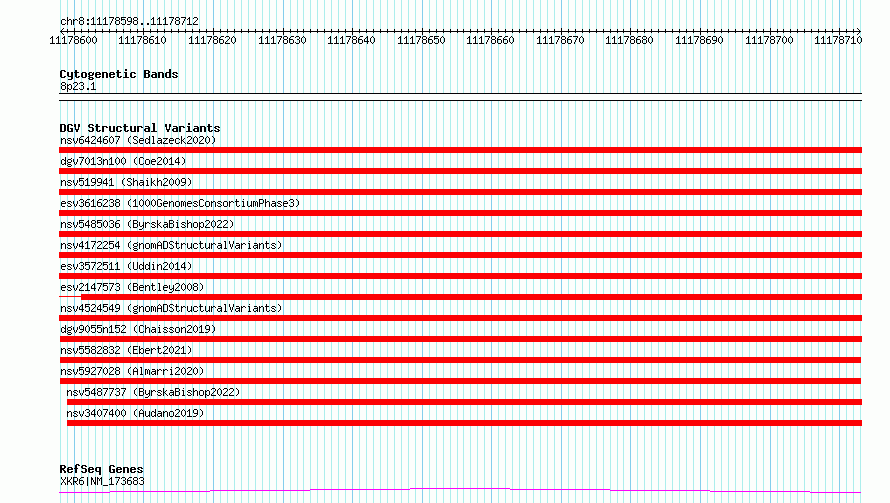Image resolution: width=890 pixels, height=503 pixels.
Task: Click the chr8:11178598..11178712 coordinate label
Action: [x=129, y=21]
